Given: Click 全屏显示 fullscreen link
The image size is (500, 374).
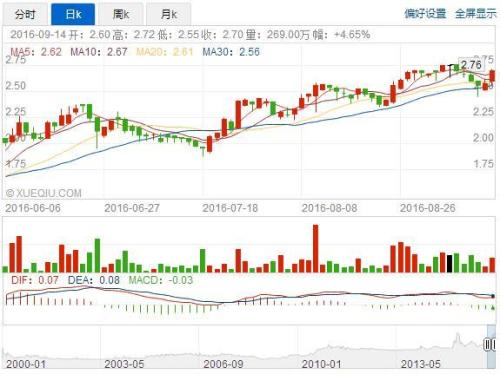Looking at the screenshot, I should [476, 14].
